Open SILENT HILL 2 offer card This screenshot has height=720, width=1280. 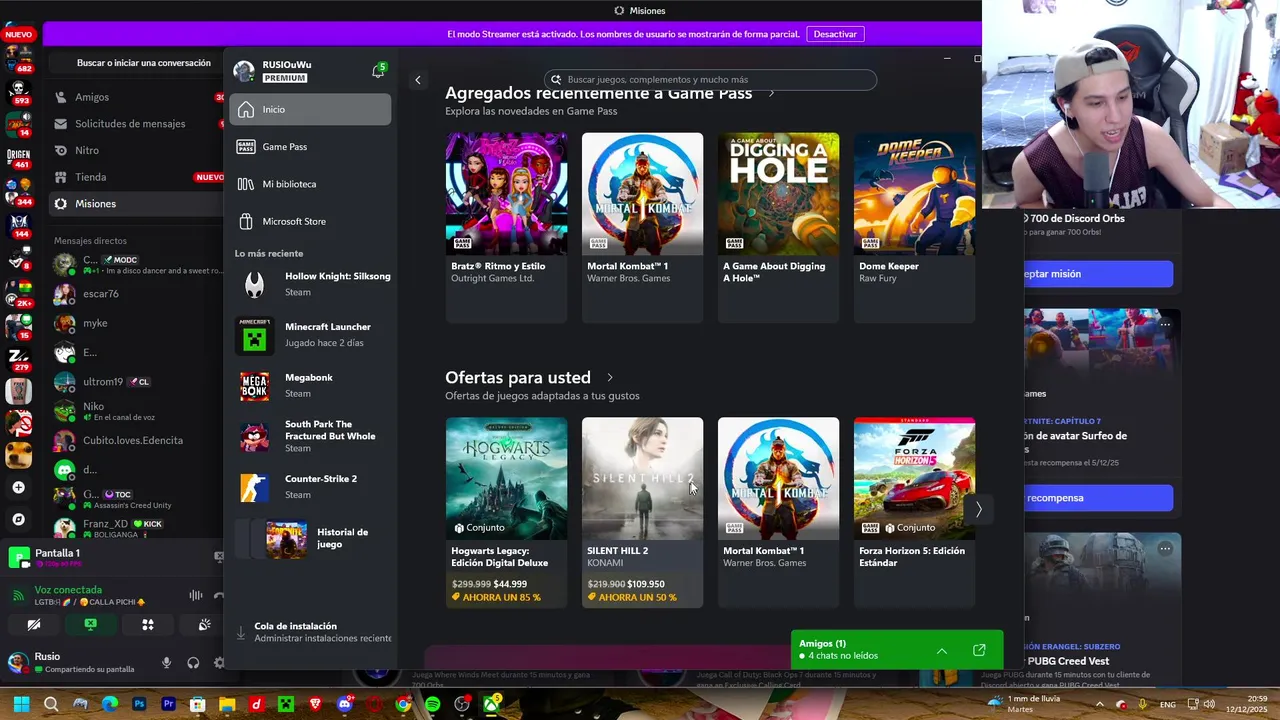(642, 512)
